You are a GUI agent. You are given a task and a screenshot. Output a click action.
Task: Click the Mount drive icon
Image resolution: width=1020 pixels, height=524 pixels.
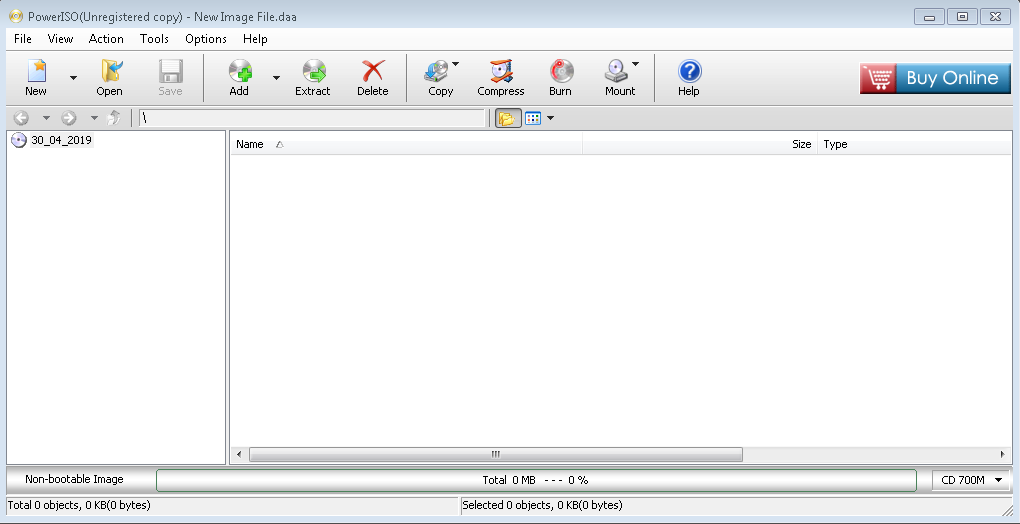[616, 72]
